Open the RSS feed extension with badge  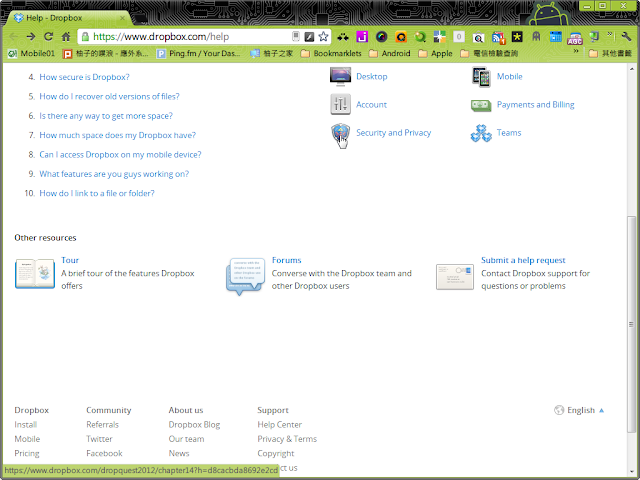(498, 38)
